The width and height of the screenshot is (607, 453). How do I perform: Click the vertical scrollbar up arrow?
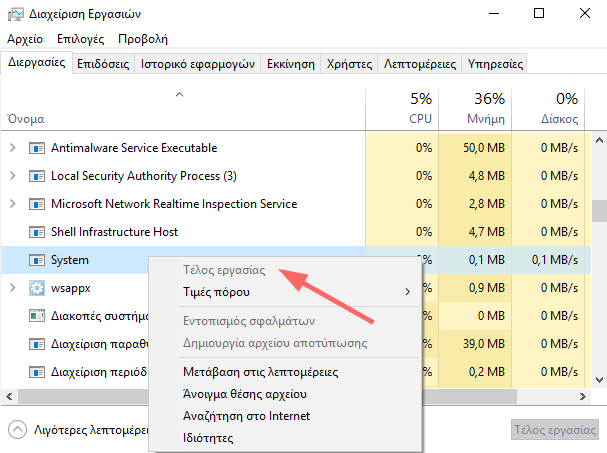pos(599,141)
